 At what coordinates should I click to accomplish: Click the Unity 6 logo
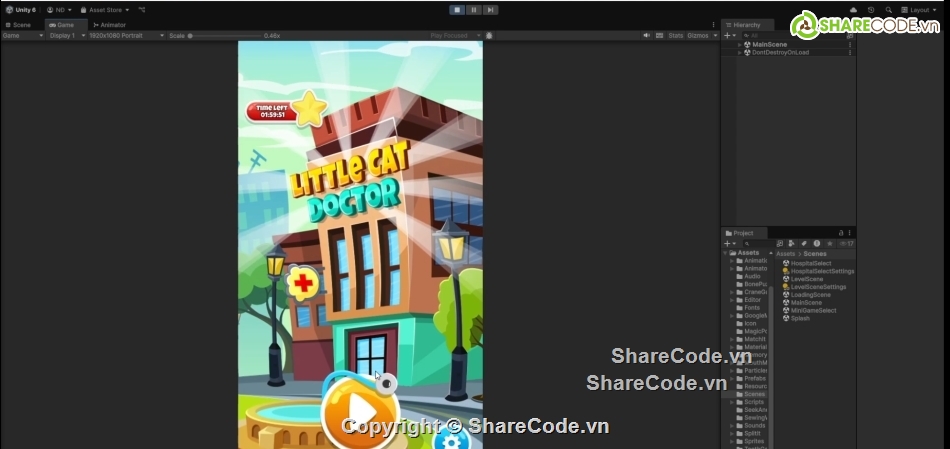(21, 10)
